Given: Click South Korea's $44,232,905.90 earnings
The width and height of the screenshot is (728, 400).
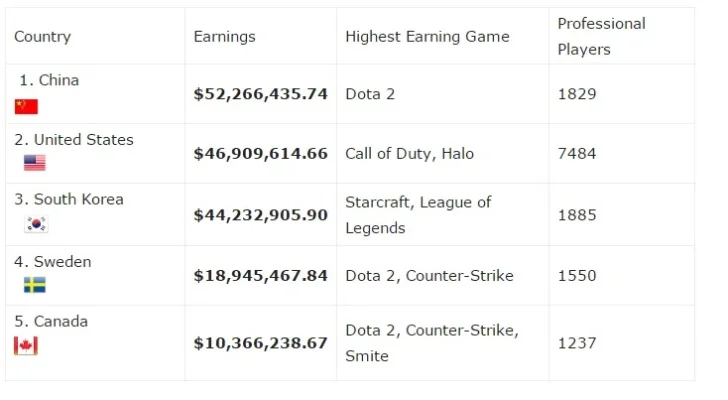Looking at the screenshot, I should (x=260, y=215).
